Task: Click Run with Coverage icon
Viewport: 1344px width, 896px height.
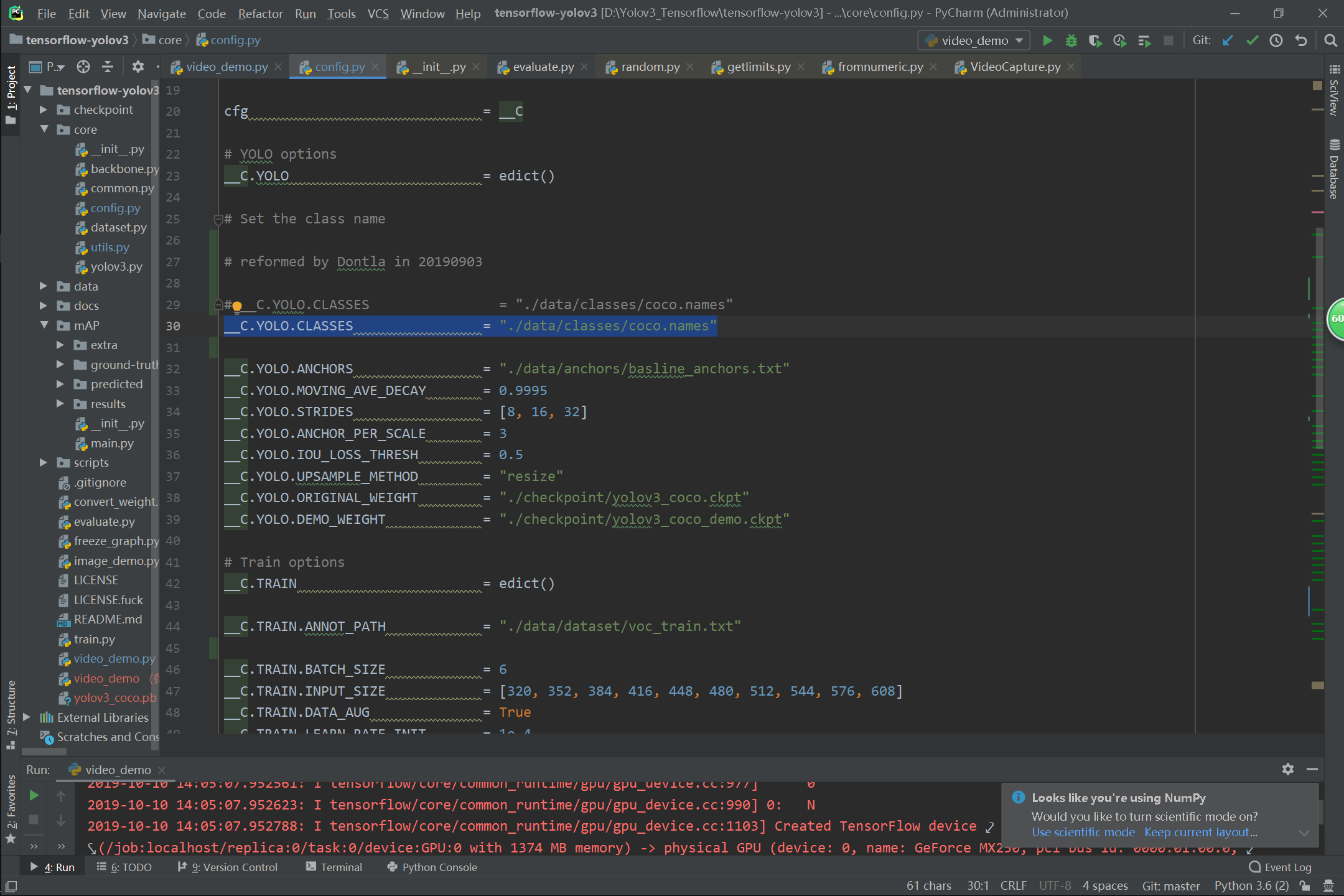Action: pyautogui.click(x=1095, y=40)
